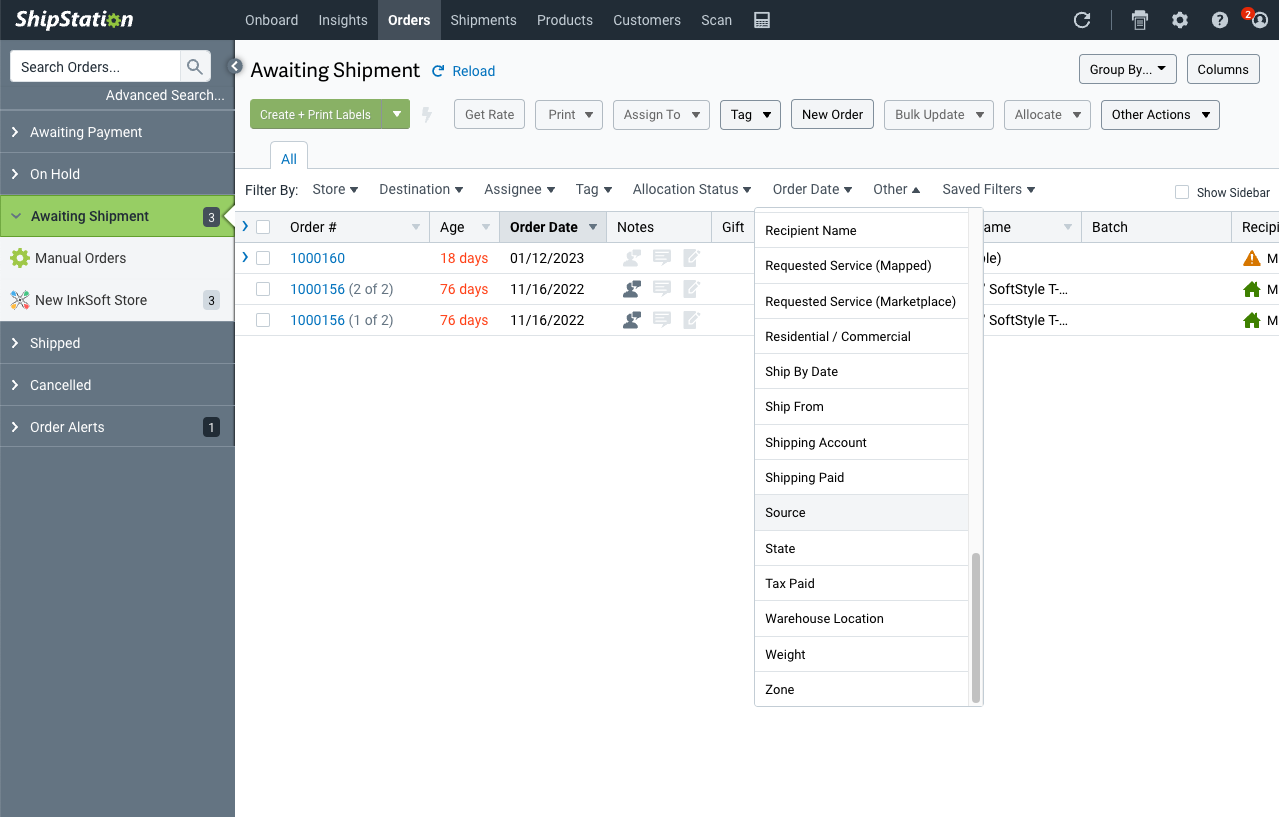
Task: Enable the Show Sidebar checkbox
Action: click(x=1180, y=192)
